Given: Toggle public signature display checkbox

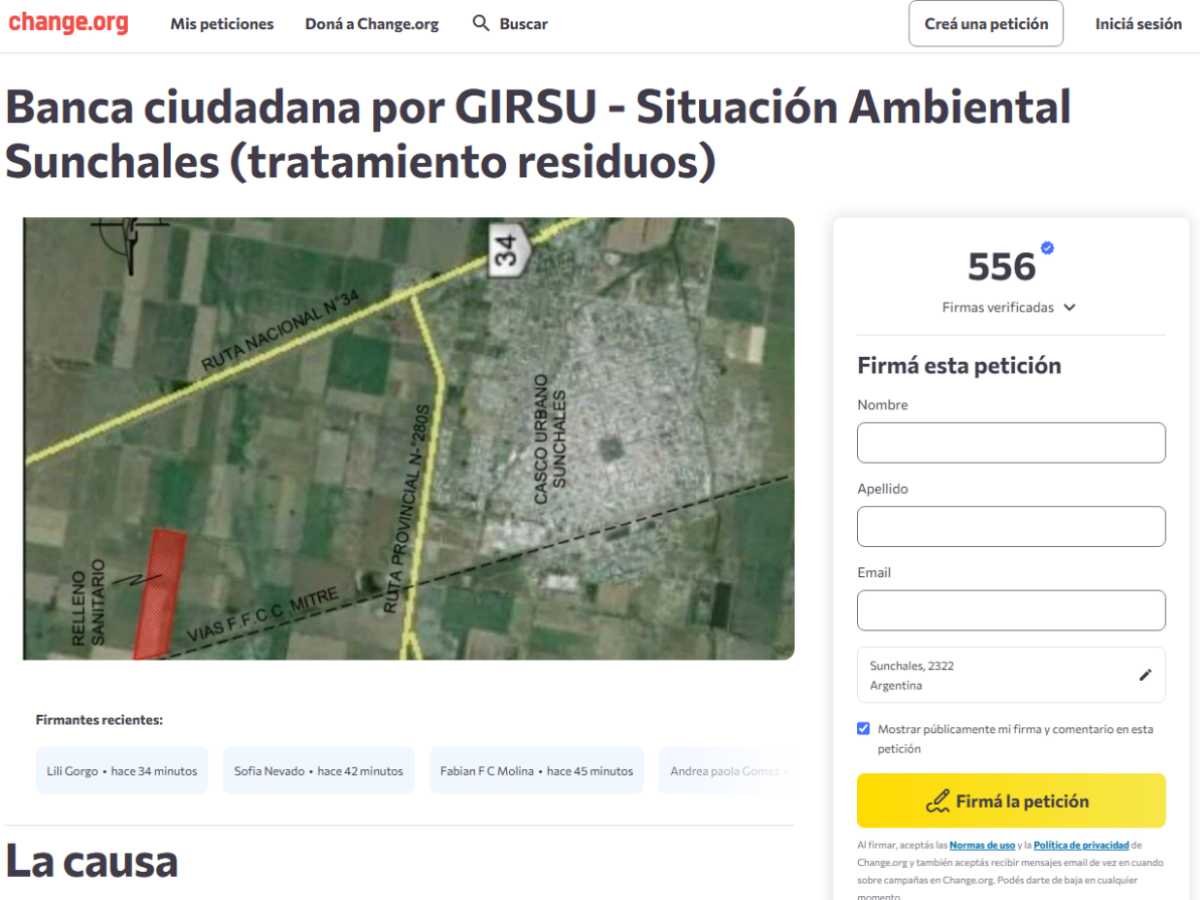Looking at the screenshot, I should coord(864,729).
